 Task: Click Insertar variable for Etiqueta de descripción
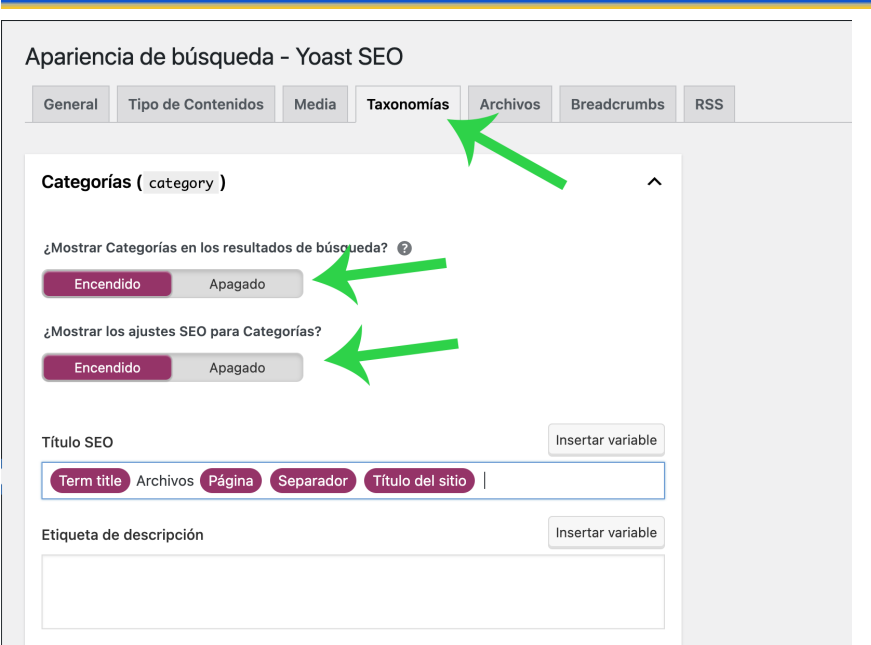(606, 533)
